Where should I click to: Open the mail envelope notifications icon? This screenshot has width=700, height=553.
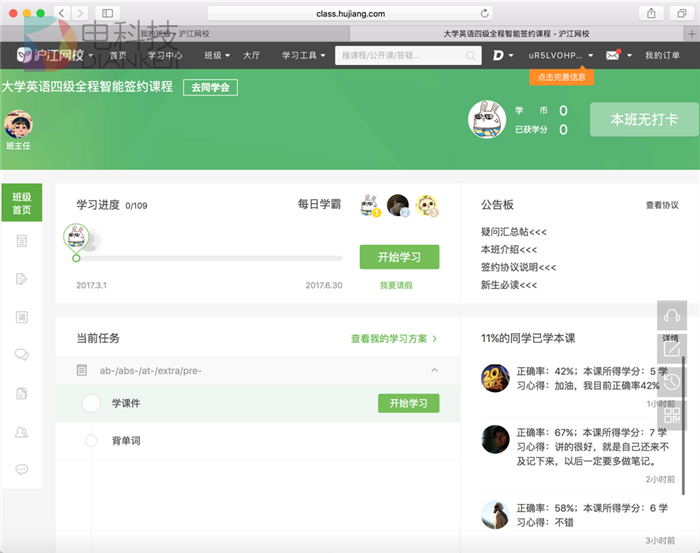[613, 55]
